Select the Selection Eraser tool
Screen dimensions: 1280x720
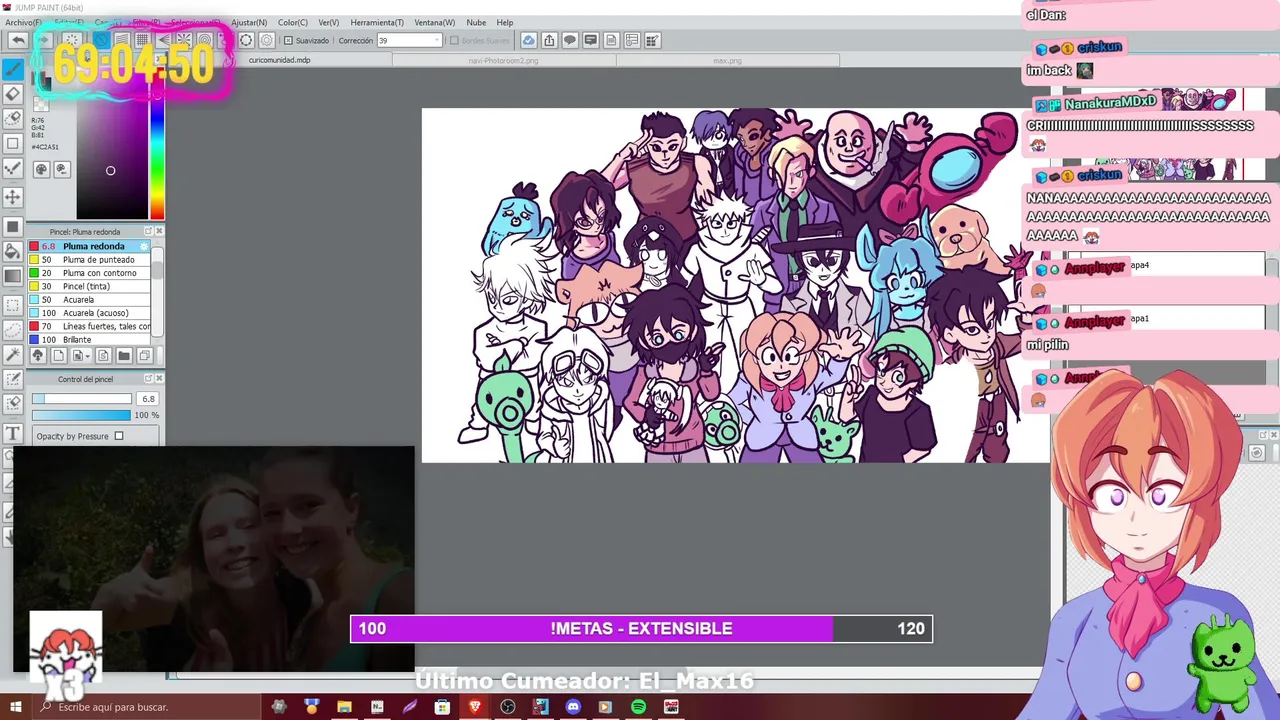(x=13, y=404)
